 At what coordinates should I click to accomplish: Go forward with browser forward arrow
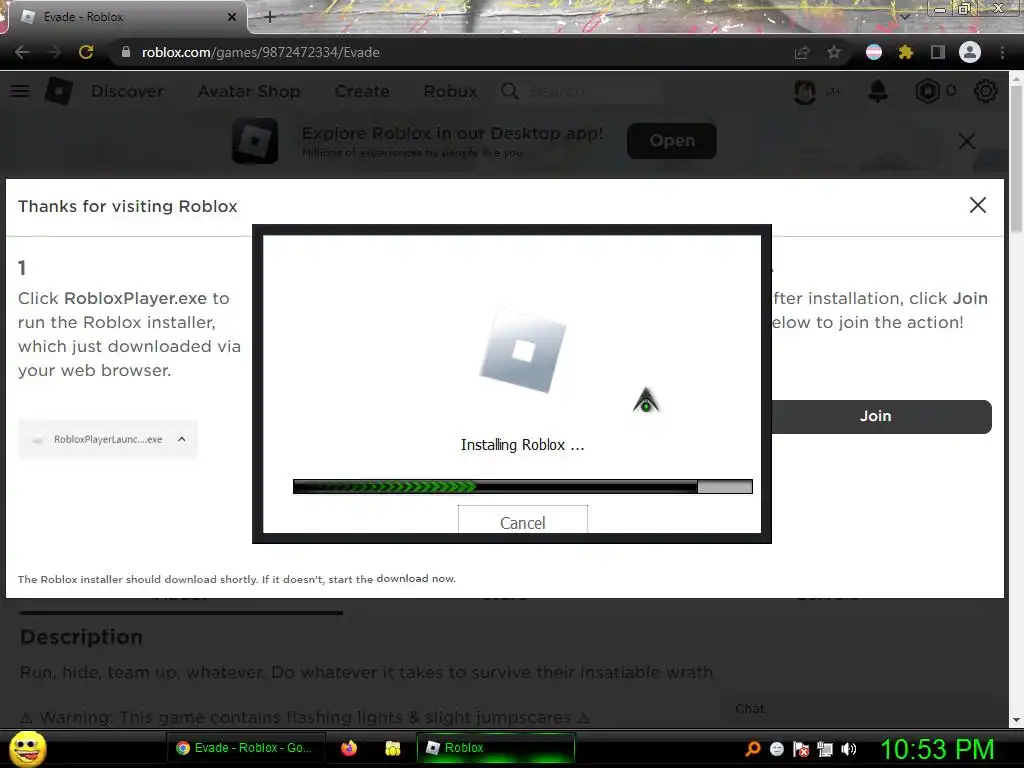[54, 52]
